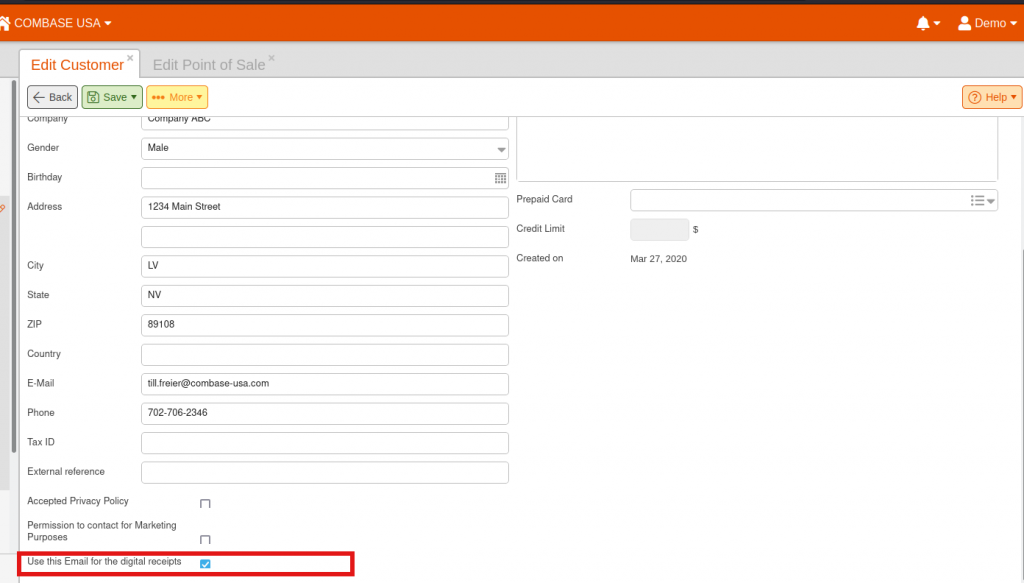Open the notifications bell menu

928,24
